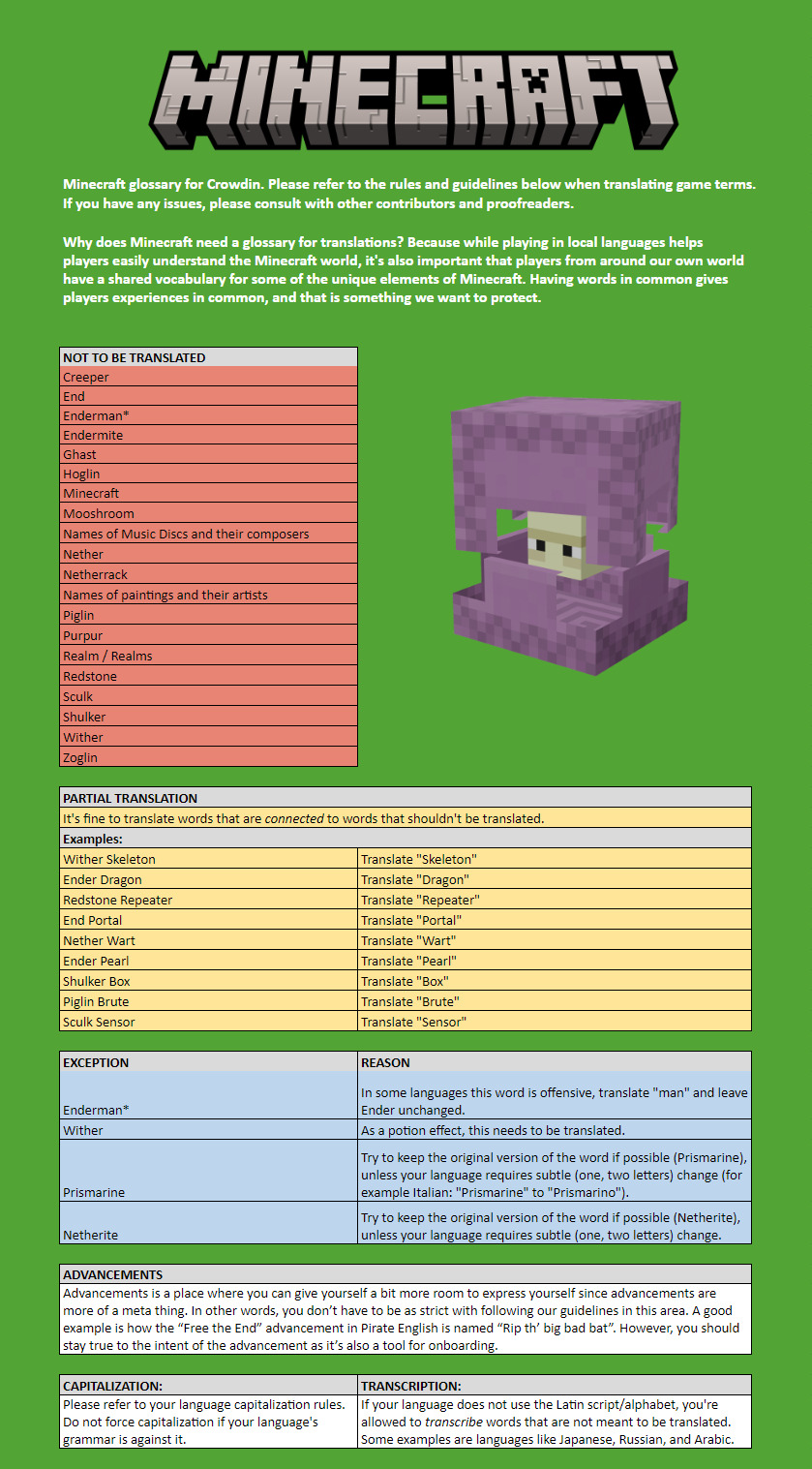Select the "NOT TO BE TRANSLATED" header cell
Viewport: 812px width, 1469px height.
click(209, 357)
